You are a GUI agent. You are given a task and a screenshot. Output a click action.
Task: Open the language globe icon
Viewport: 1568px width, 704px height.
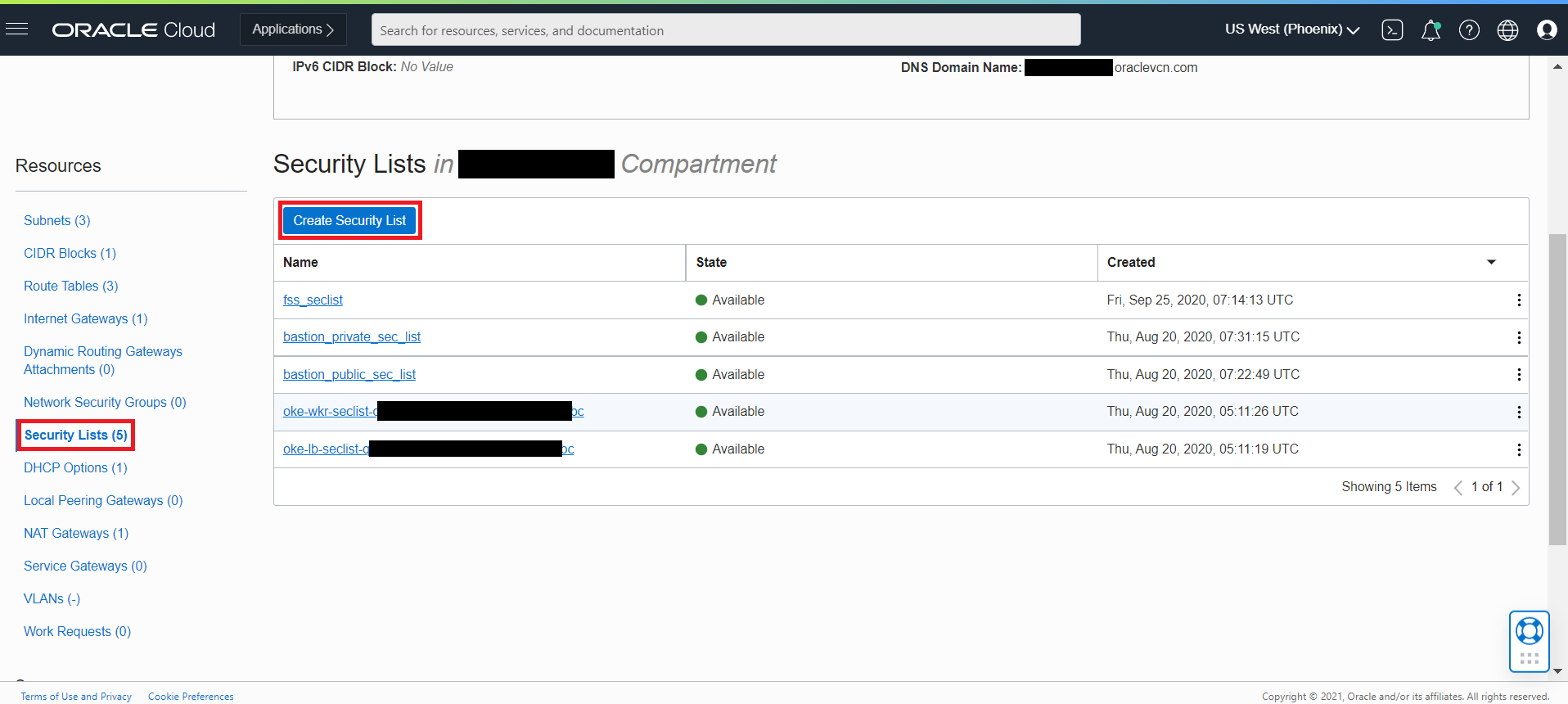[1507, 30]
